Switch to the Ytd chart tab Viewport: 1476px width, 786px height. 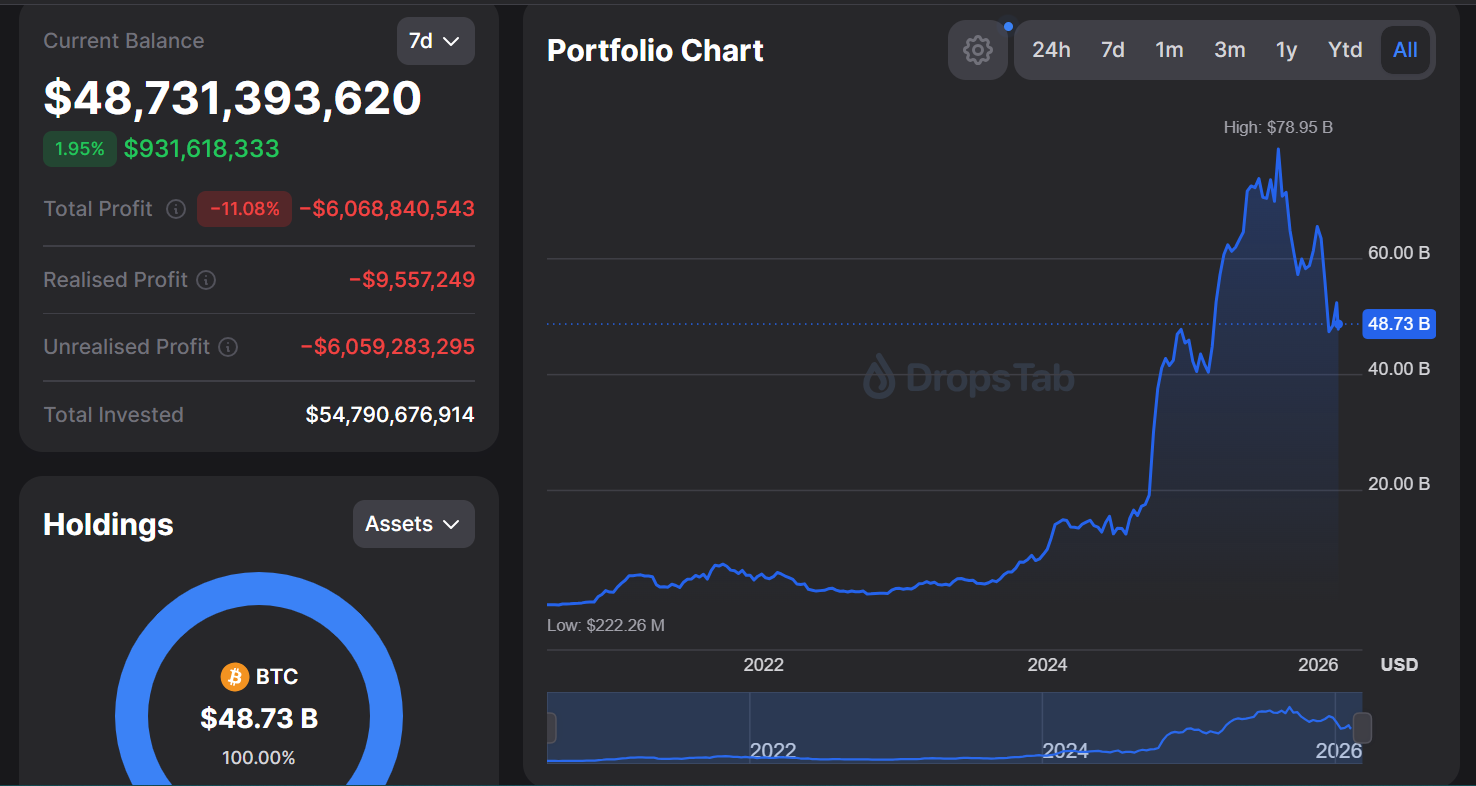[x=1345, y=49]
